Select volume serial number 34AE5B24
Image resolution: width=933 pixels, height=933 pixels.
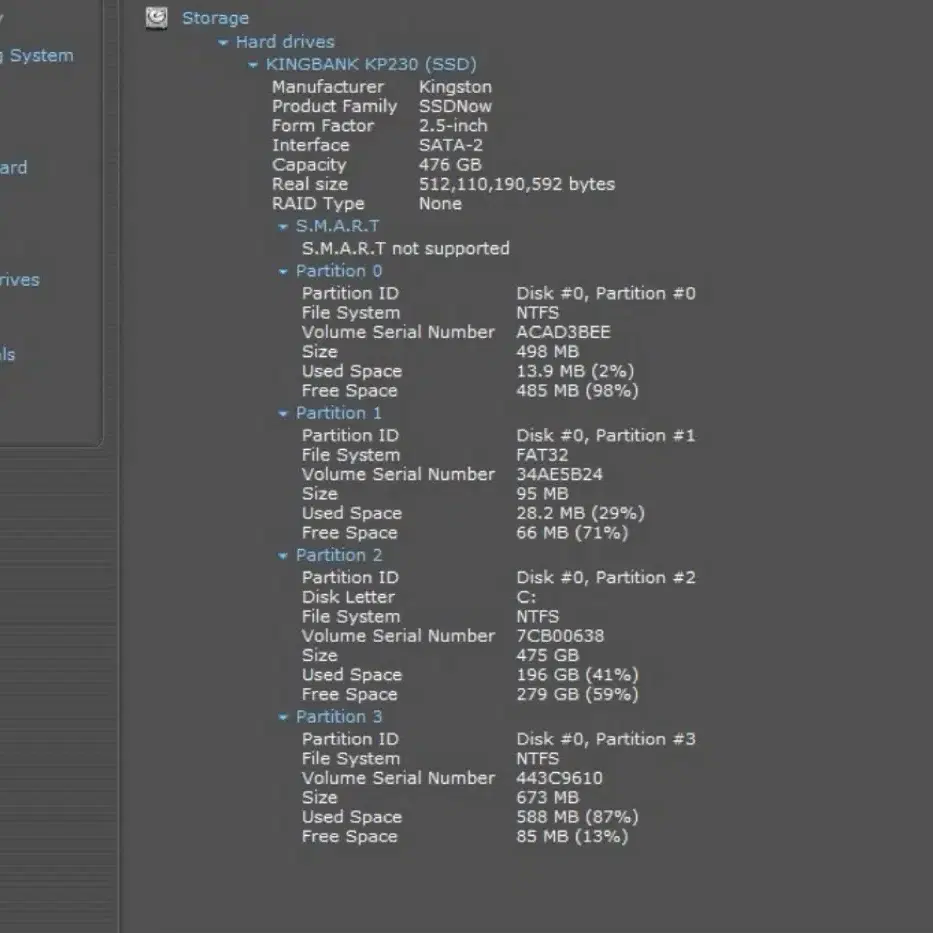pos(559,474)
